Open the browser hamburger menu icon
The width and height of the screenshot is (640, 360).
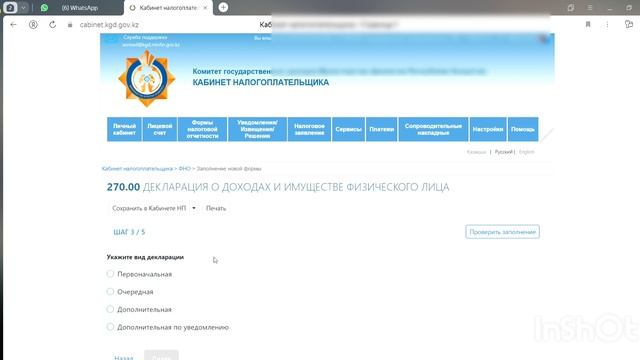(590, 8)
